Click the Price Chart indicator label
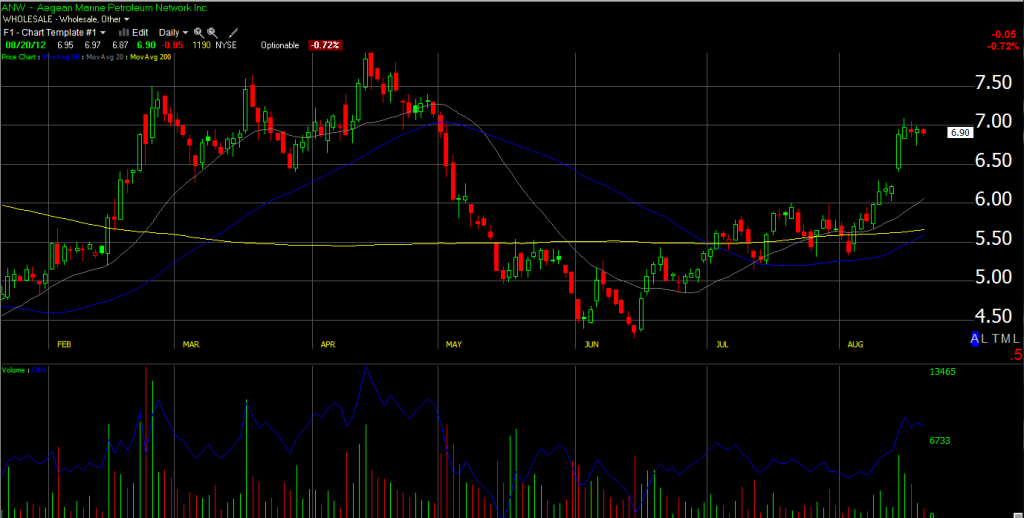This screenshot has width=1024, height=518. point(20,58)
